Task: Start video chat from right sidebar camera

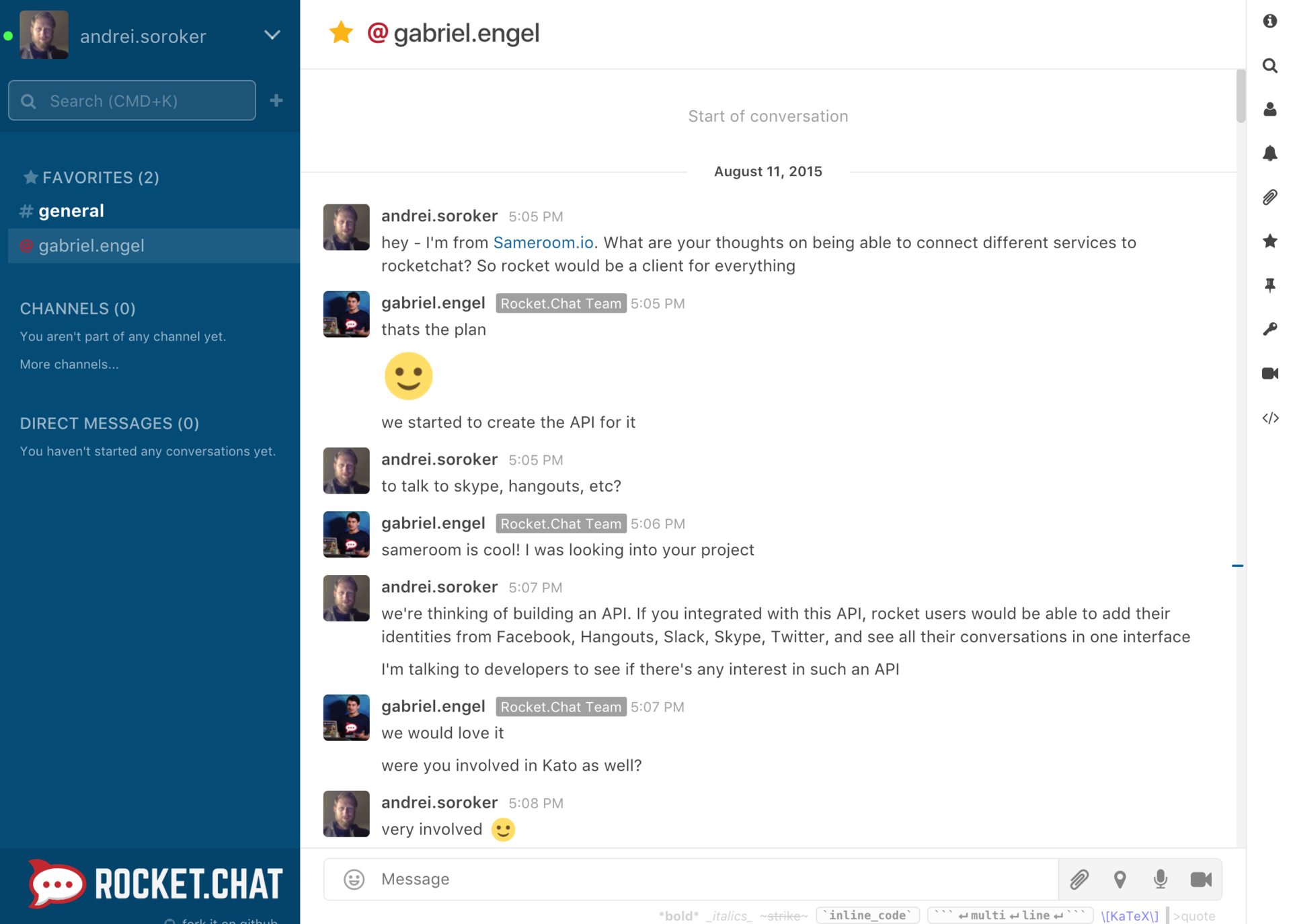Action: [1269, 373]
